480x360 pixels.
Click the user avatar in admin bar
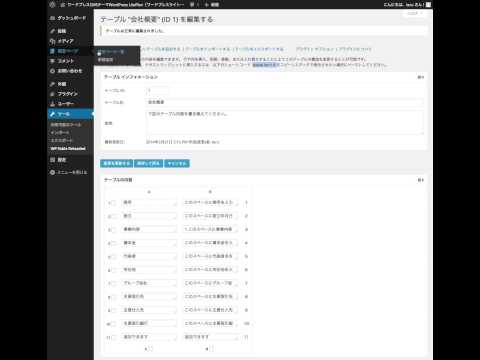429,5
